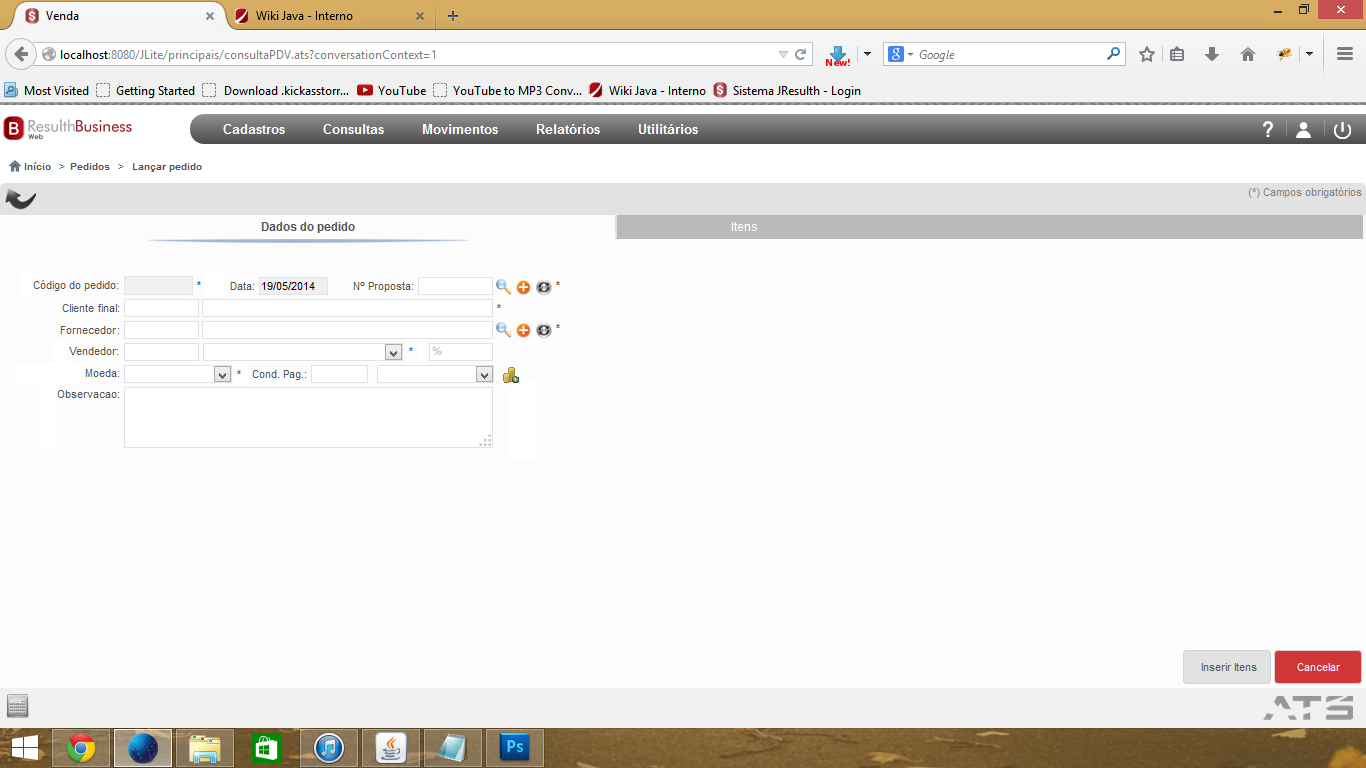Viewport: 1366px width, 768px height.
Task: Click the orange plus icon beside Nº Proposta
Action: click(523, 287)
